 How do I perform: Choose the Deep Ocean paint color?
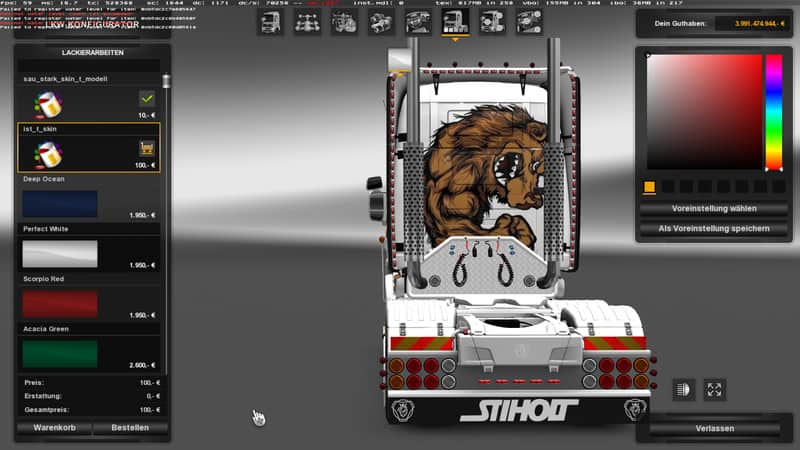coord(60,204)
